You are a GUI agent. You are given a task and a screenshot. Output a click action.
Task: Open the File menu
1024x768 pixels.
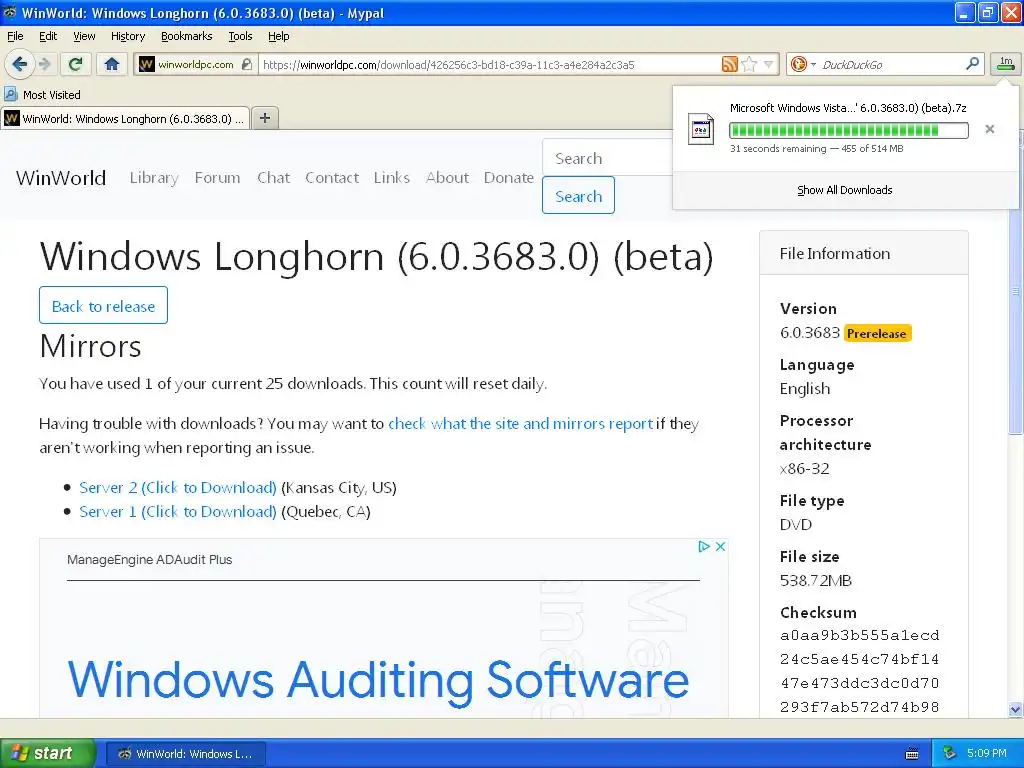pyautogui.click(x=15, y=36)
